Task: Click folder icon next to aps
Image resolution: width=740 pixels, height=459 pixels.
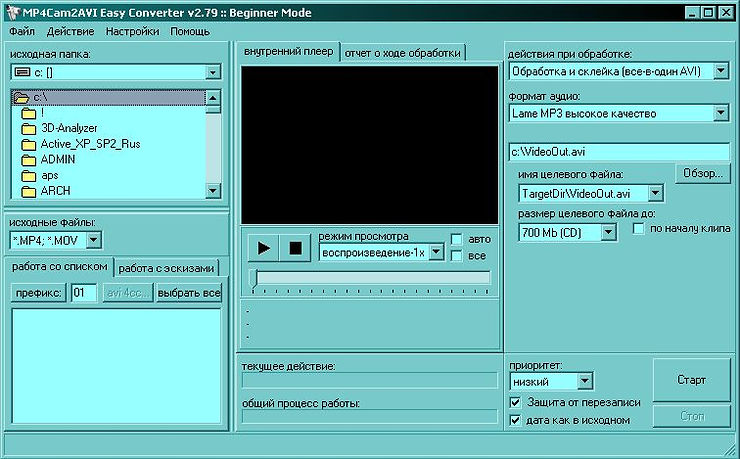Action: 29,176
